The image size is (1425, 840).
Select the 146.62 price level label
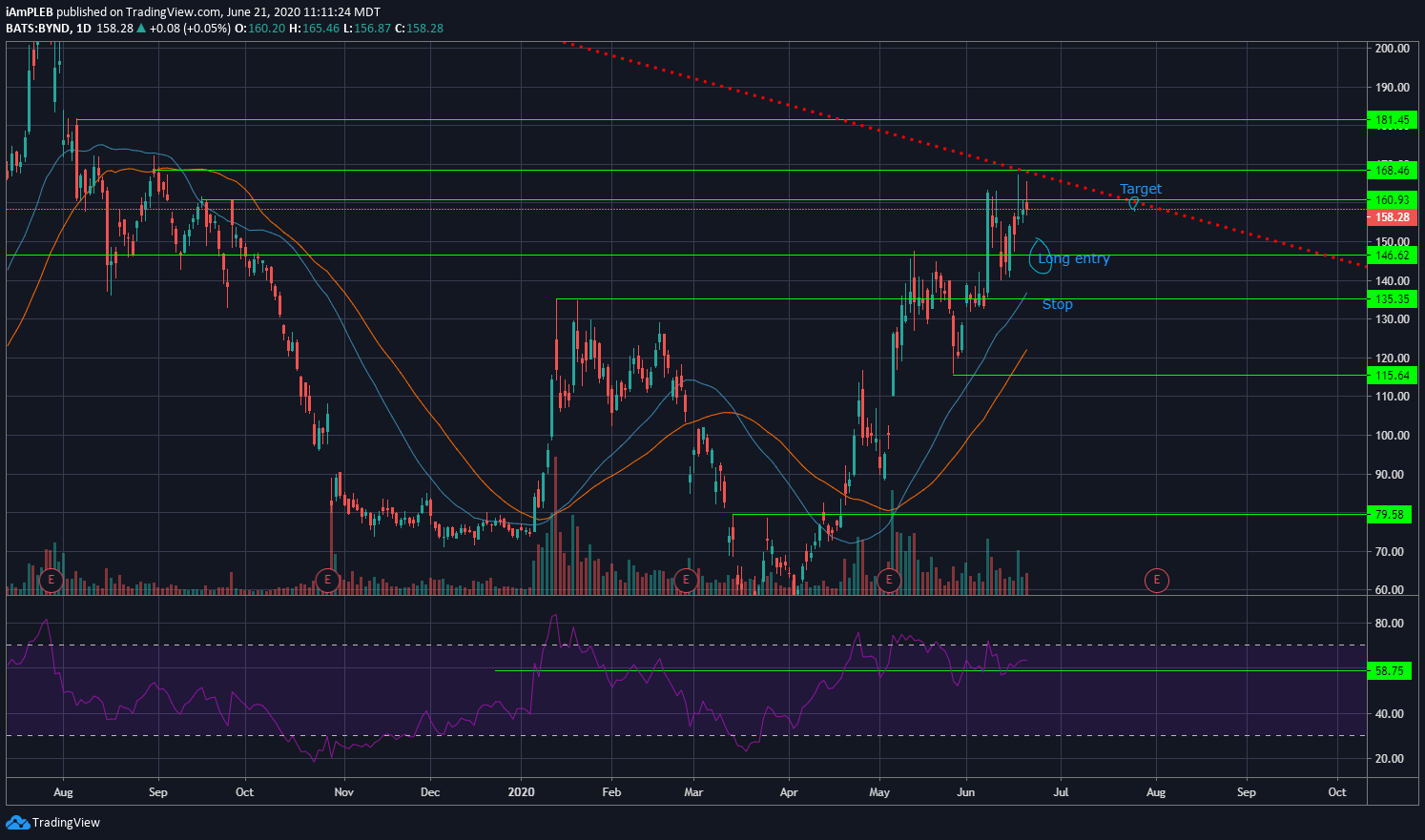[1393, 256]
